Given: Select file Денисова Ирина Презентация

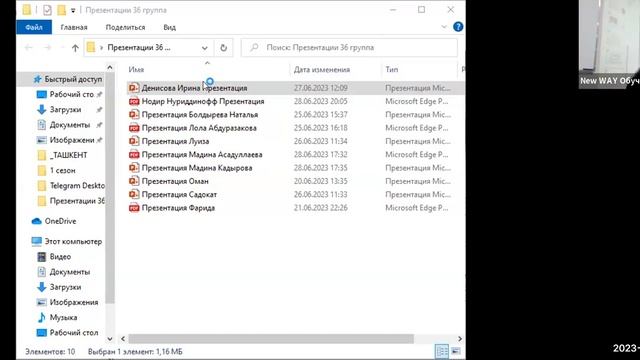Looking at the screenshot, I should click(x=194, y=88).
